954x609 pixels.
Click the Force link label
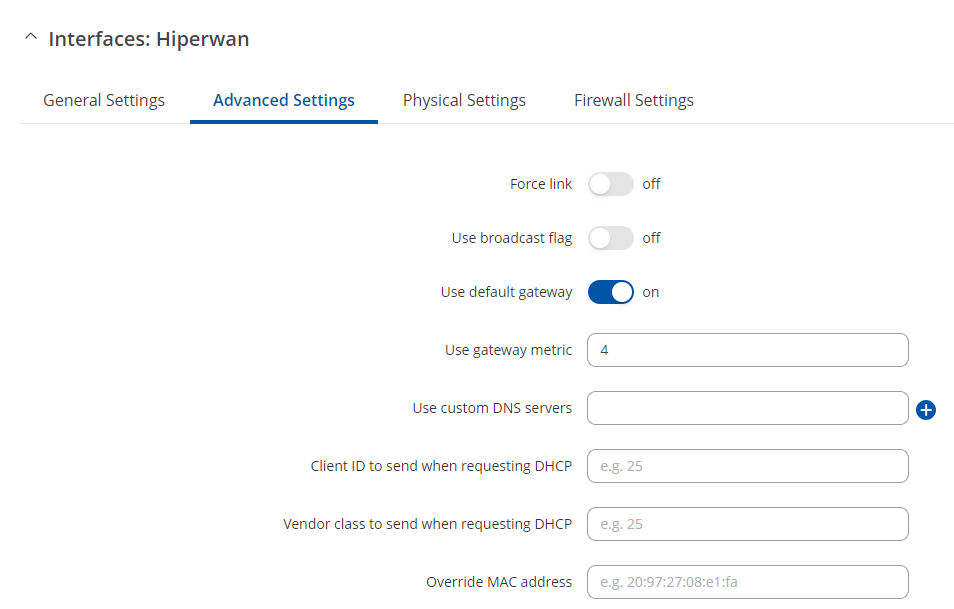tap(541, 184)
